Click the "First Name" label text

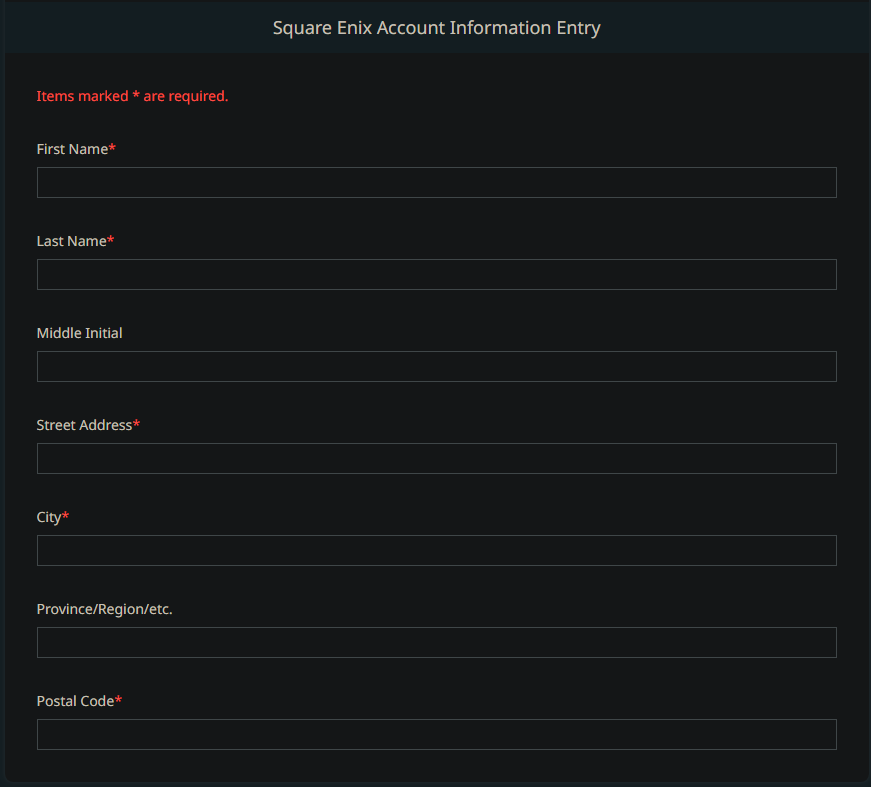(72, 149)
